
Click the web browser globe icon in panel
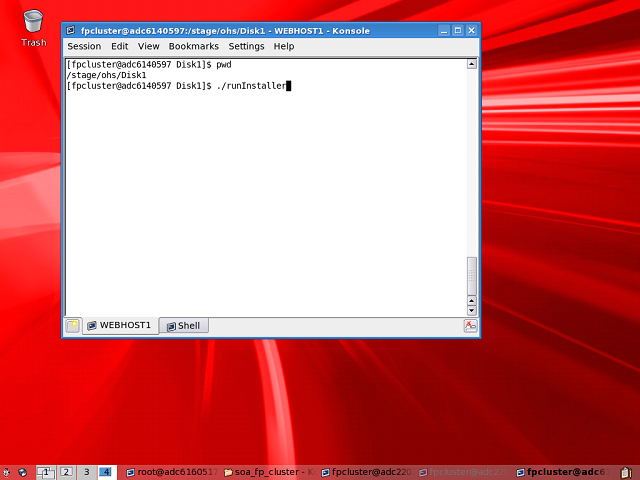pos(22,472)
